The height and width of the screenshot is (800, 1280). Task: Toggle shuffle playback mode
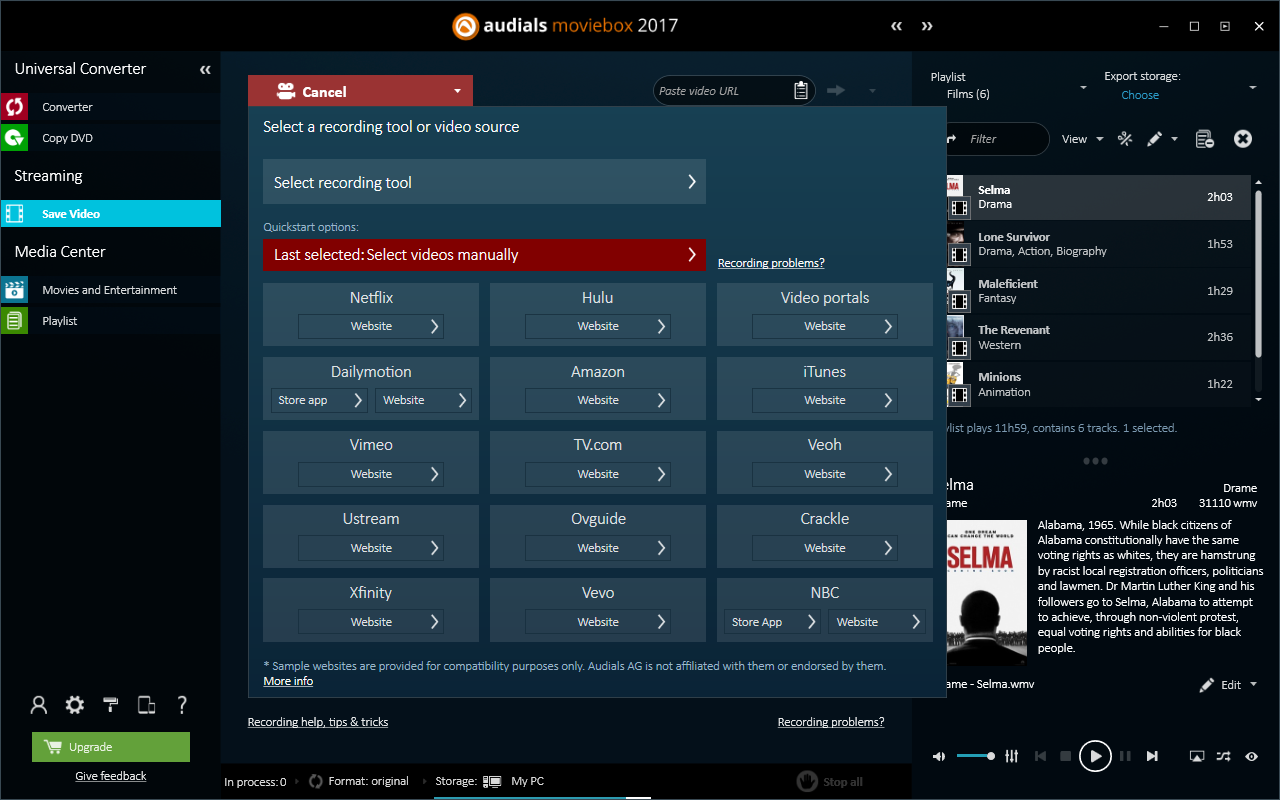click(x=1224, y=757)
